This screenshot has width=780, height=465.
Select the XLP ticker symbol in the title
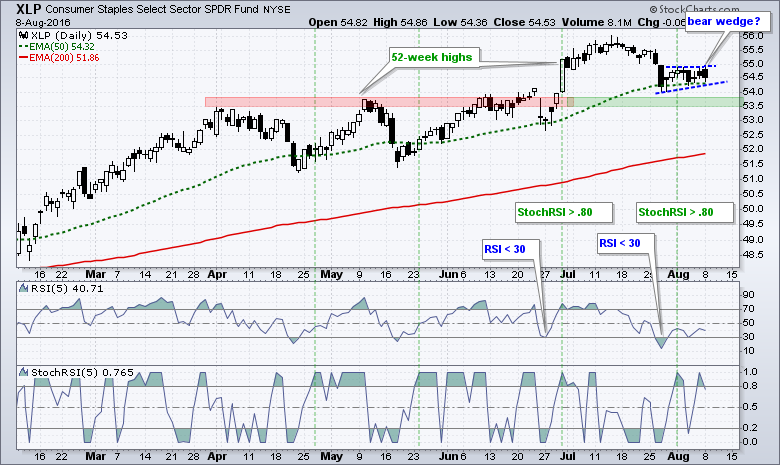[29, 9]
